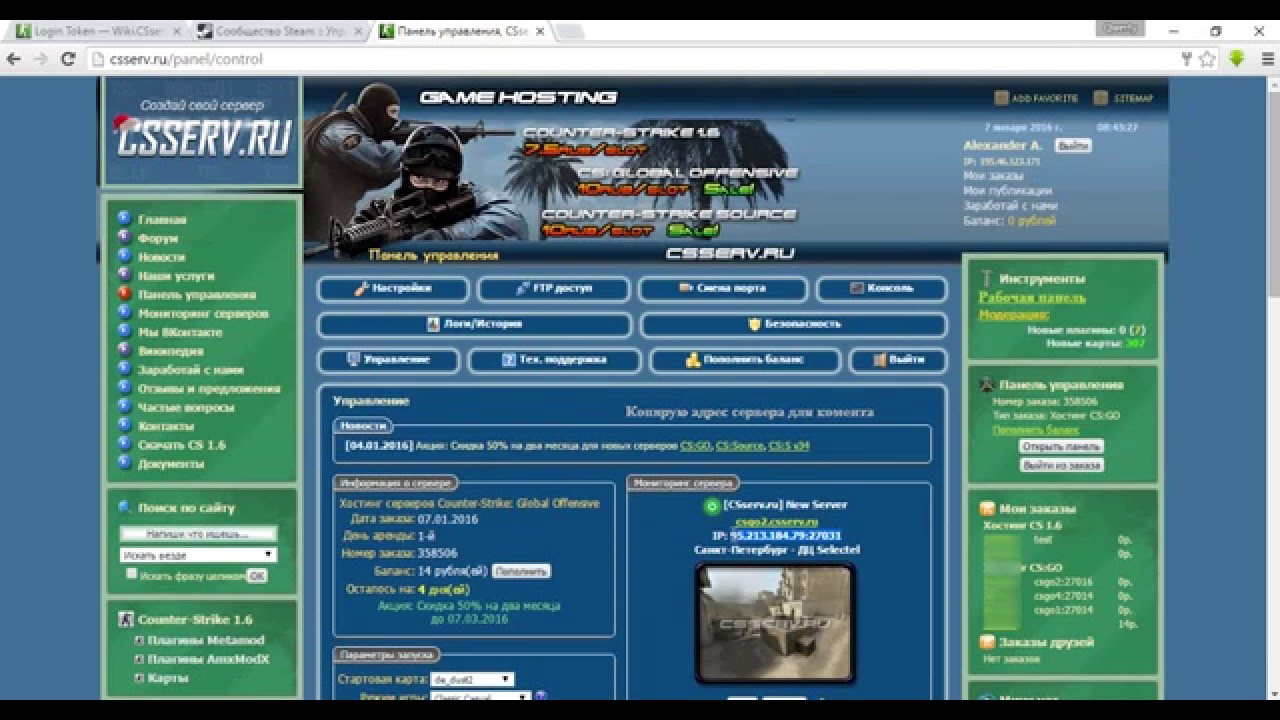Open the Главная sidebar link
Image resolution: width=1280 pixels, height=720 pixels.
(x=162, y=219)
